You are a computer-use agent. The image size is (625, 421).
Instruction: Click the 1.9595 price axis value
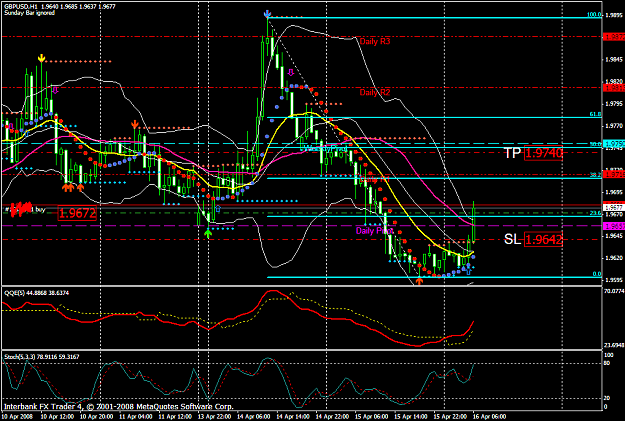(x=614, y=280)
